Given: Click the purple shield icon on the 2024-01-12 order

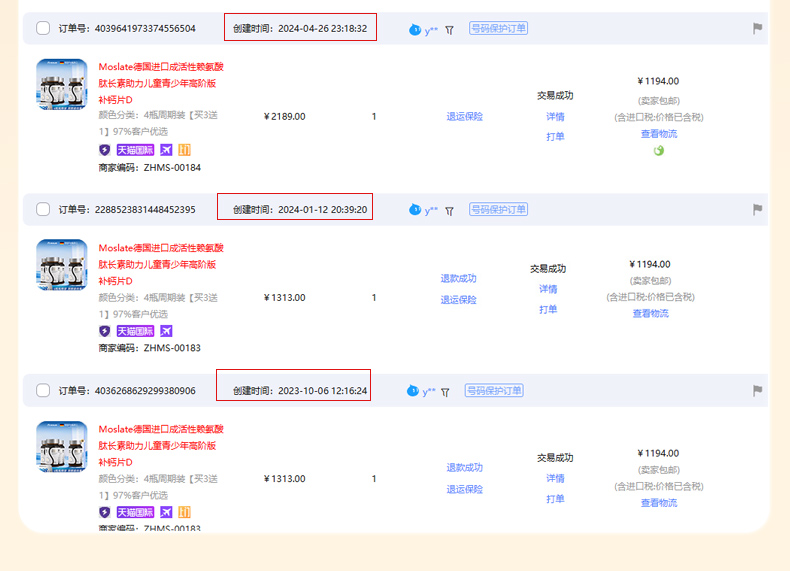Looking at the screenshot, I should click(104, 331).
